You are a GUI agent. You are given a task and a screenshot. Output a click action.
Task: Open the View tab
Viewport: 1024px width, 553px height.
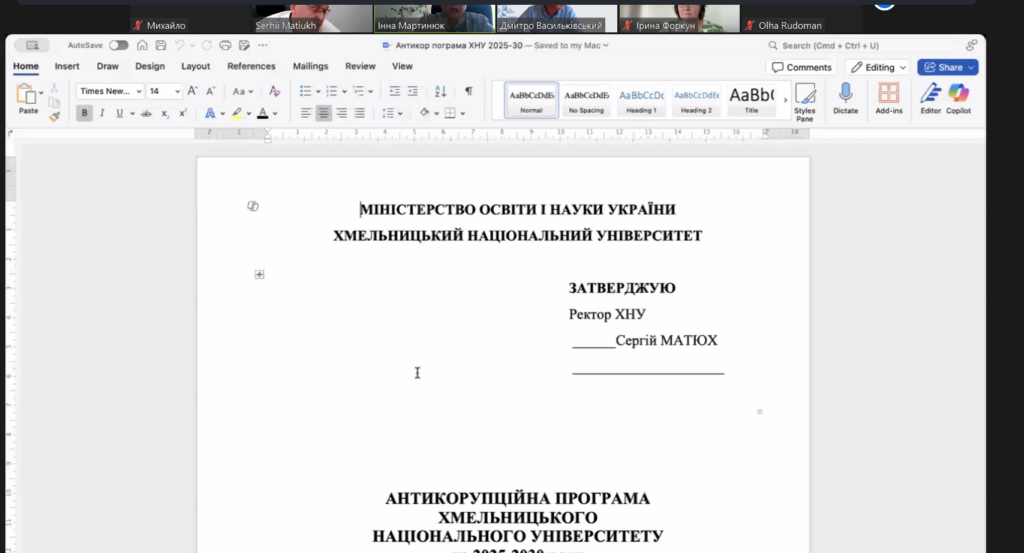[x=402, y=66]
